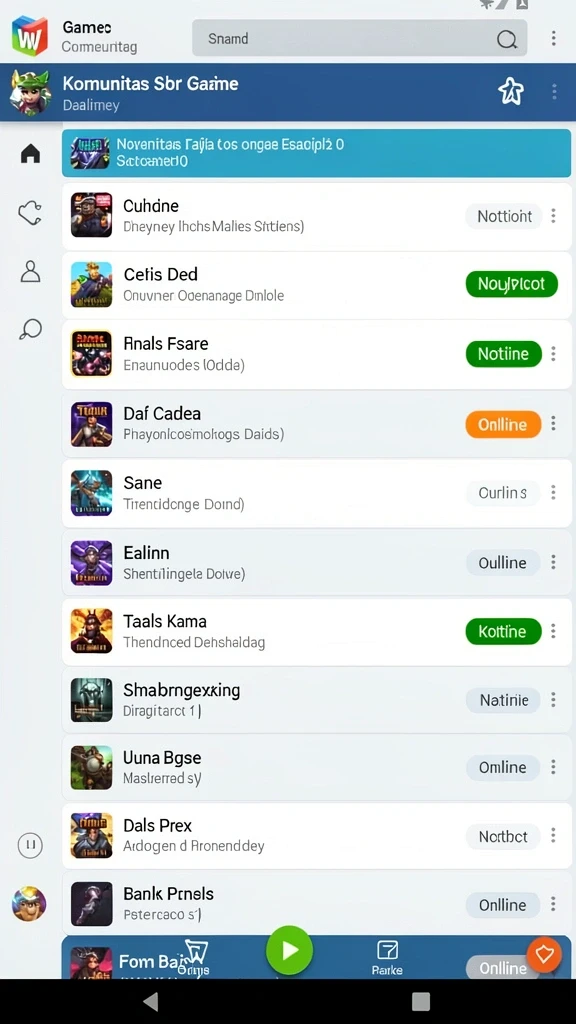Open the Dals Prex game thumbnail
Image resolution: width=576 pixels, height=1024 pixels.
[x=91, y=835]
